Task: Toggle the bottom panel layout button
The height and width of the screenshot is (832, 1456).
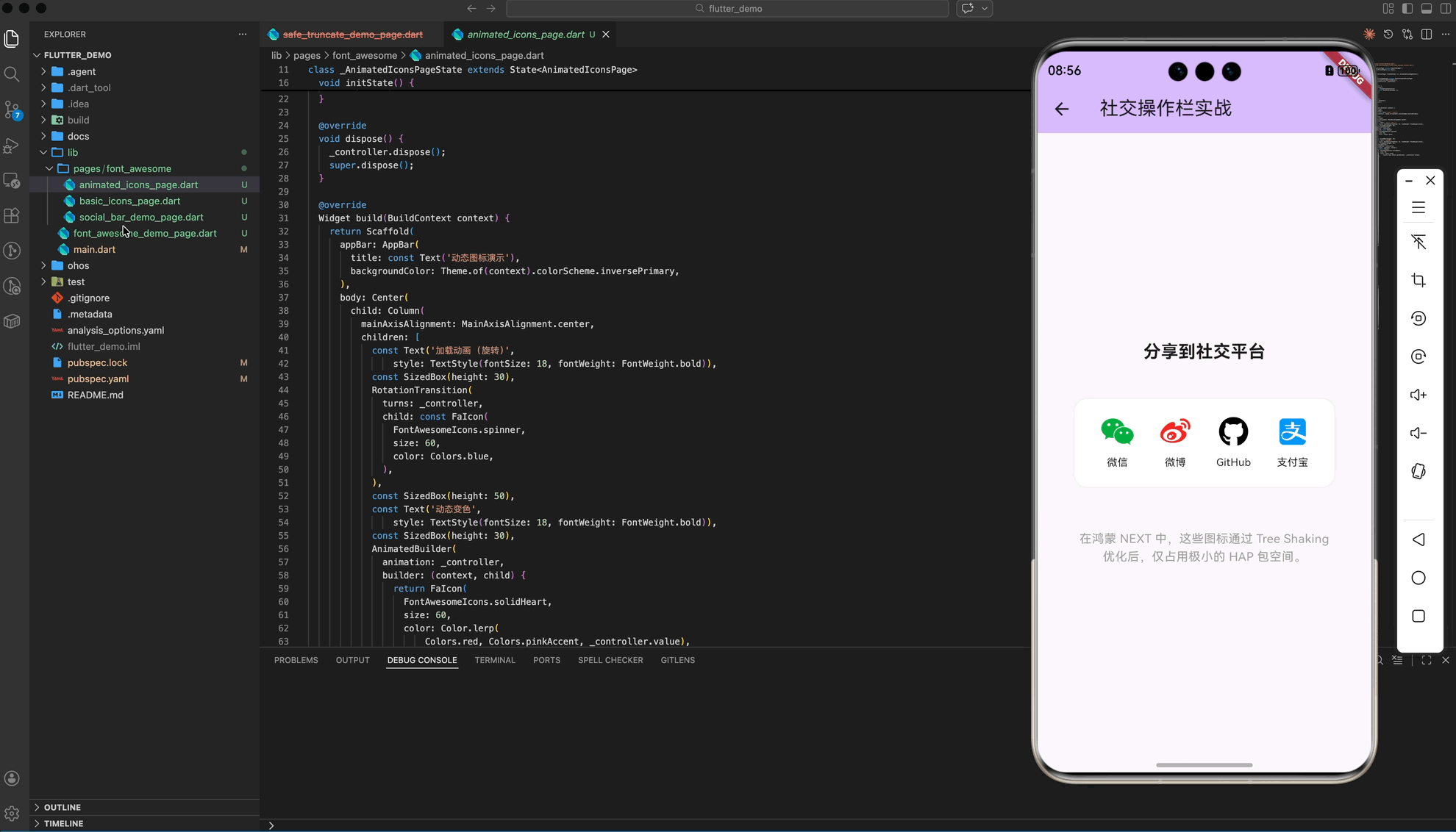Action: [x=1427, y=9]
